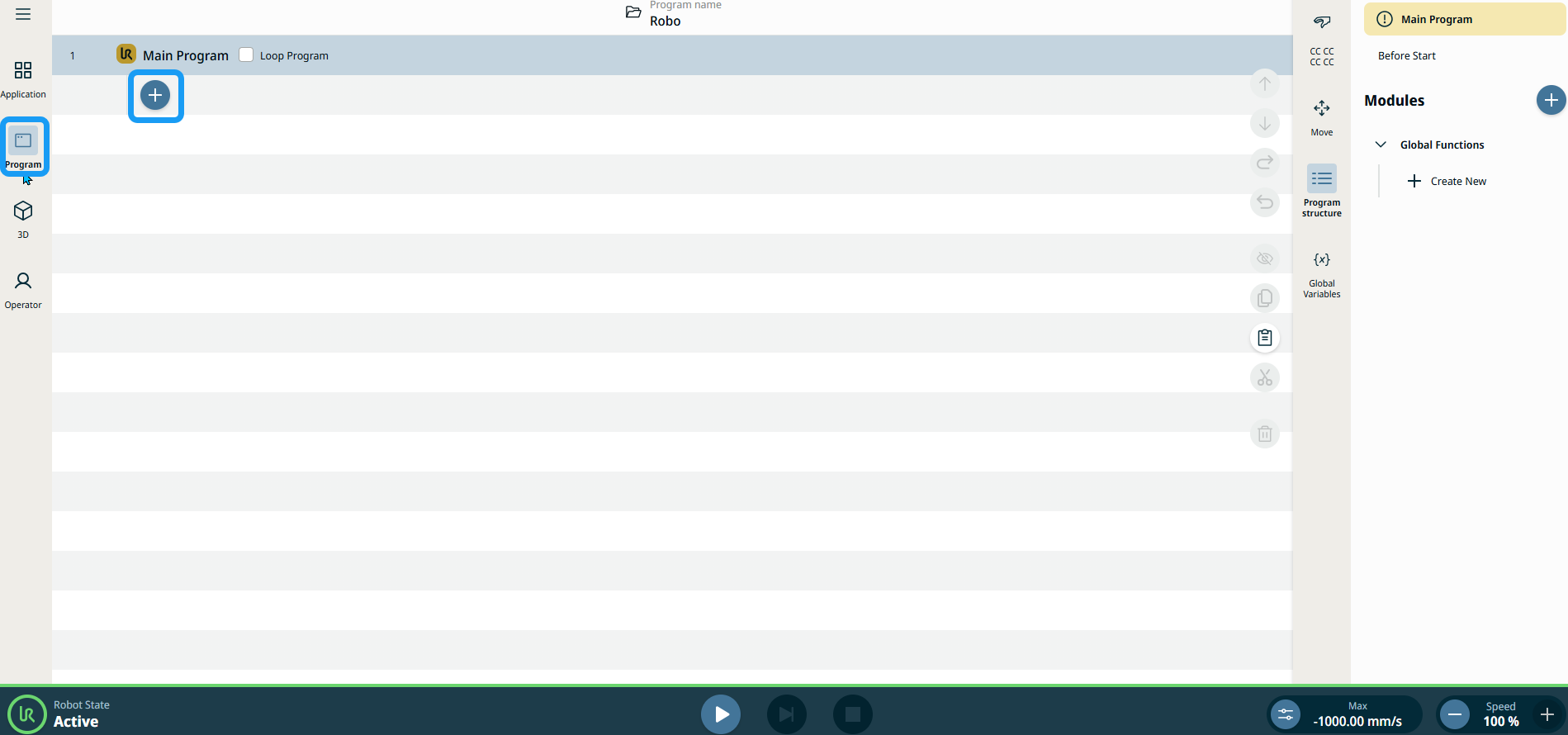The height and width of the screenshot is (735, 1568).
Task: Add a new program node
Action: 155,95
